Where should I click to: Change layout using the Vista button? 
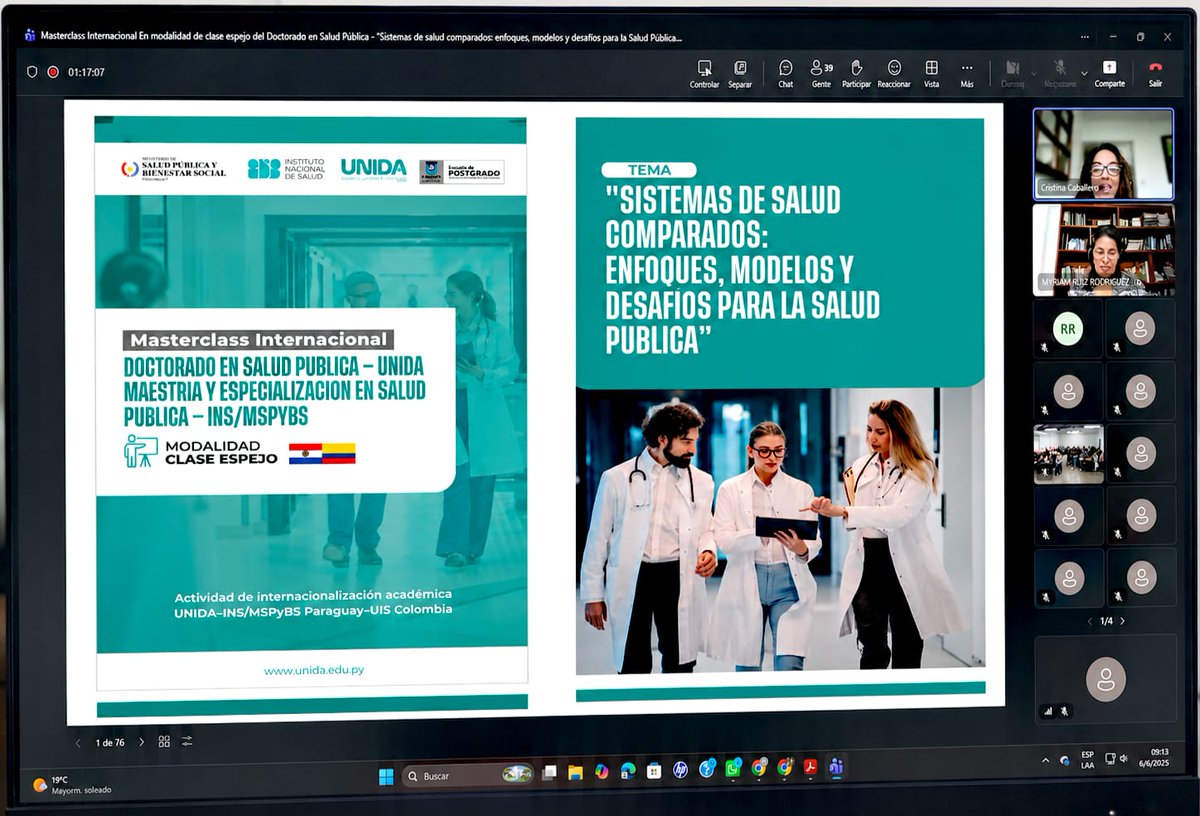coord(931,73)
